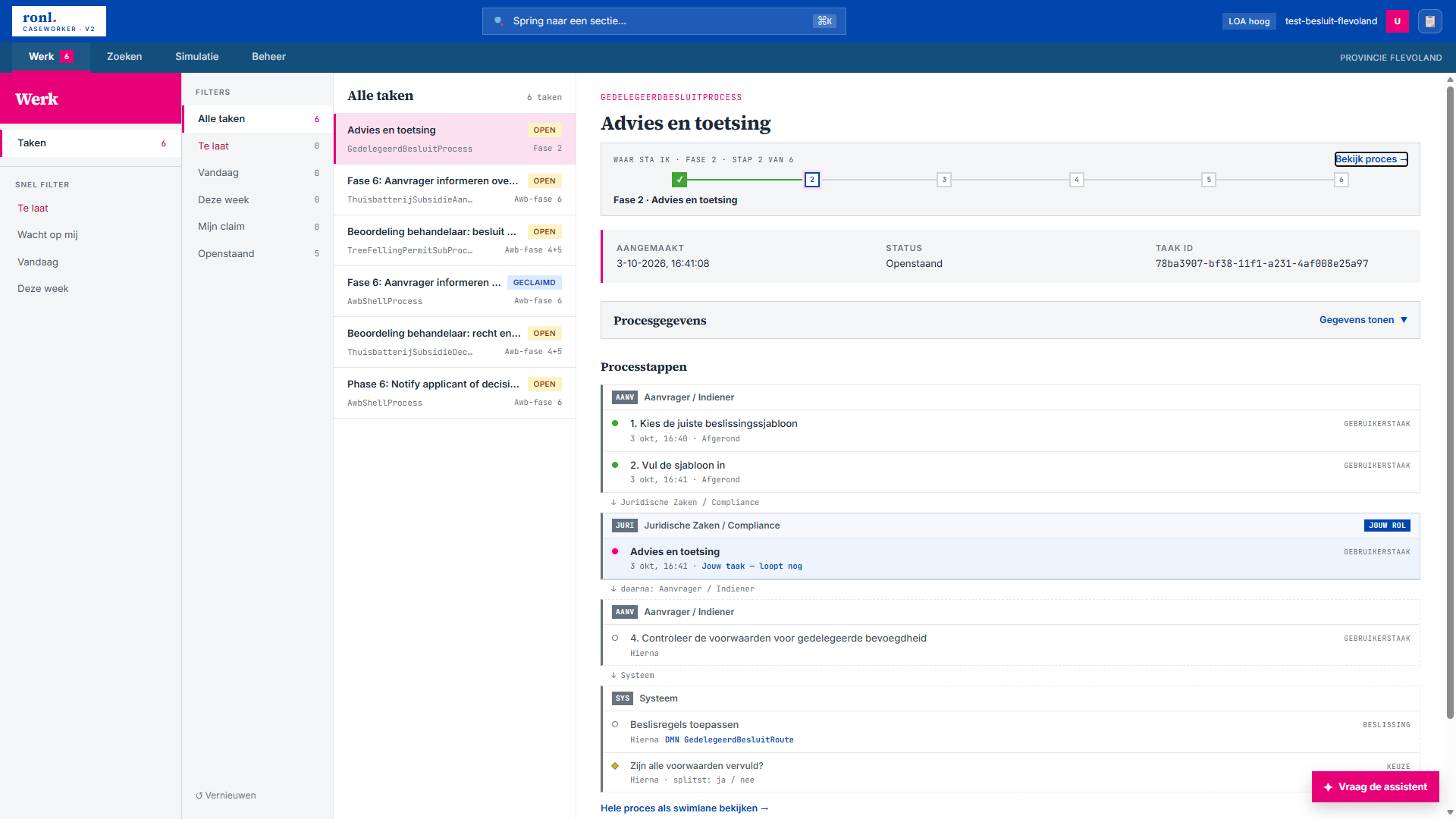1456x819 pixels.
Task: Open task Beoordeling behandelaar: recht en...
Action: tap(454, 342)
